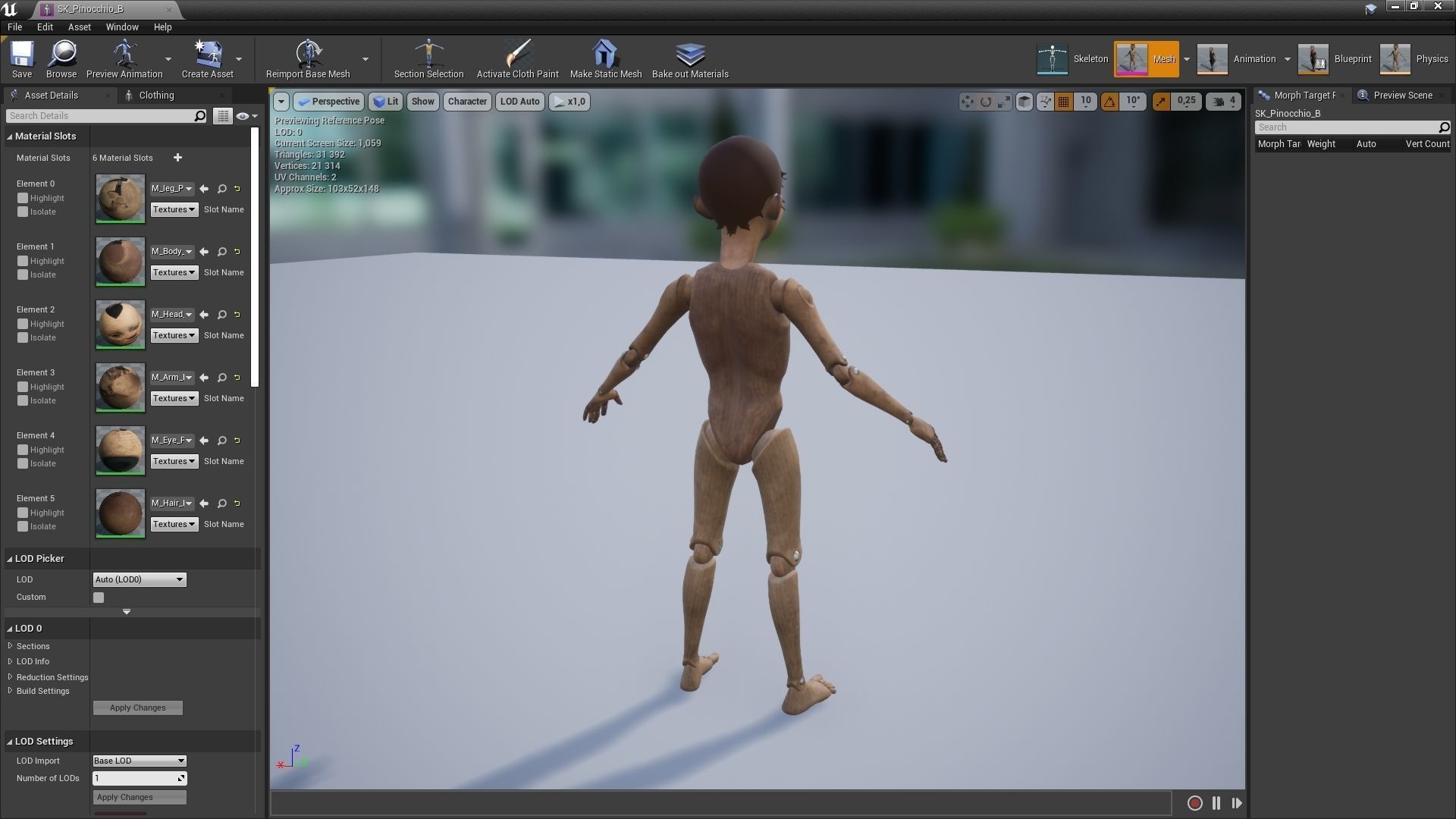Open Textures dropdown for Element 0
Image resolution: width=1456 pixels, height=819 pixels.
(174, 209)
